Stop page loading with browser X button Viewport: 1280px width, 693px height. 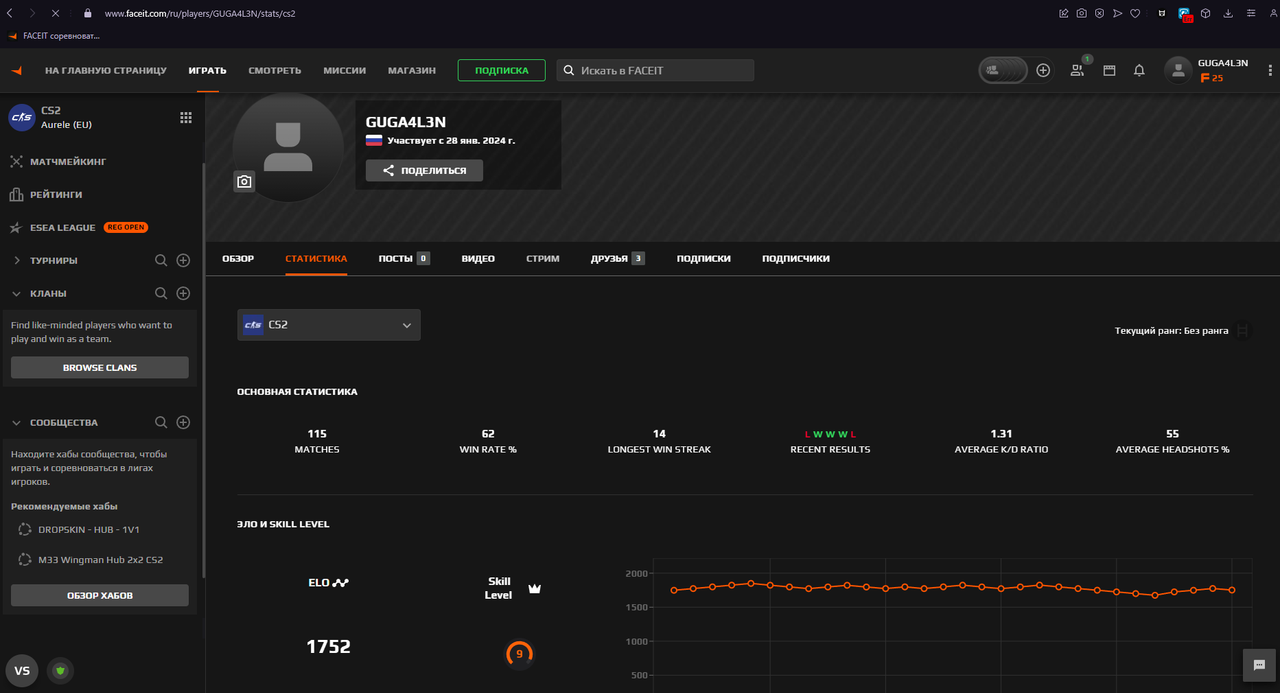tap(54, 14)
